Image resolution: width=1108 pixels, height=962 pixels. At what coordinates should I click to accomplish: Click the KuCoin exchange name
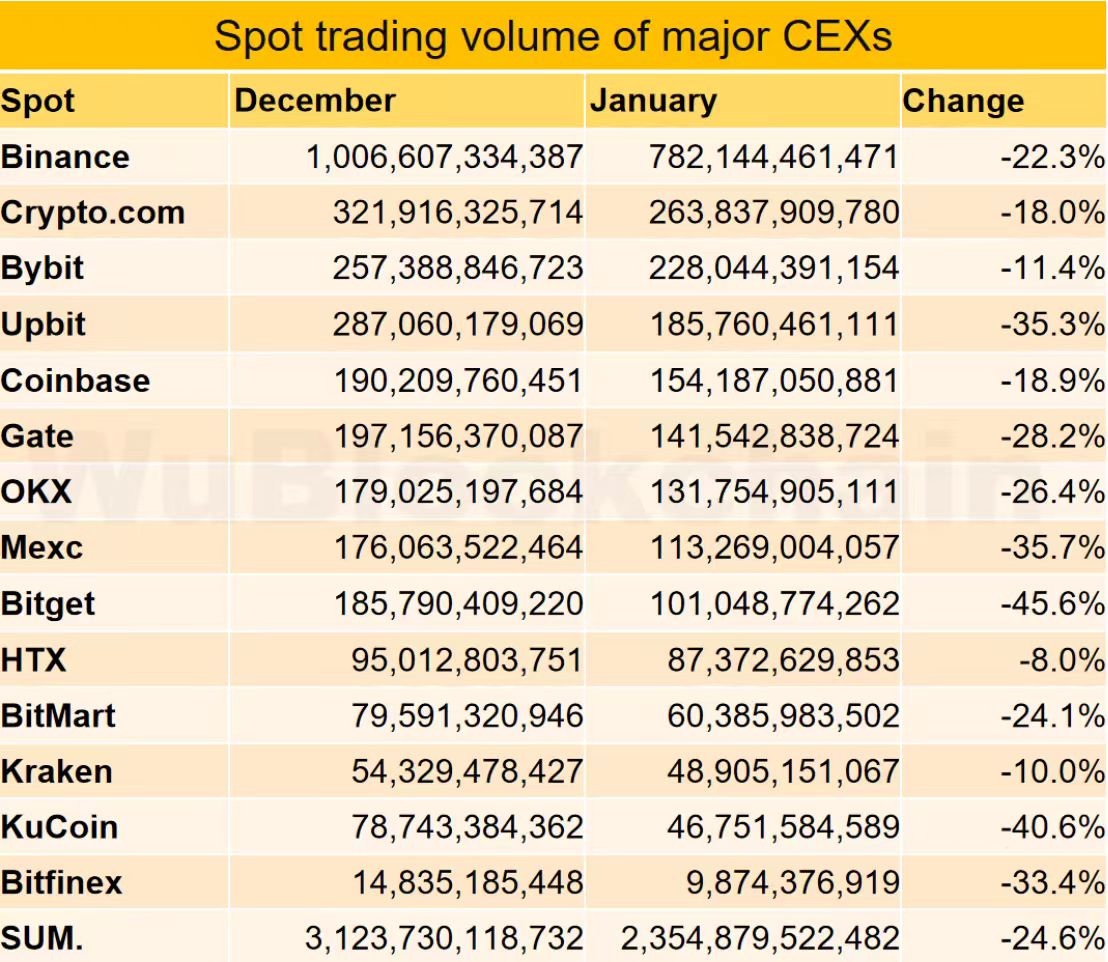[x=60, y=827]
